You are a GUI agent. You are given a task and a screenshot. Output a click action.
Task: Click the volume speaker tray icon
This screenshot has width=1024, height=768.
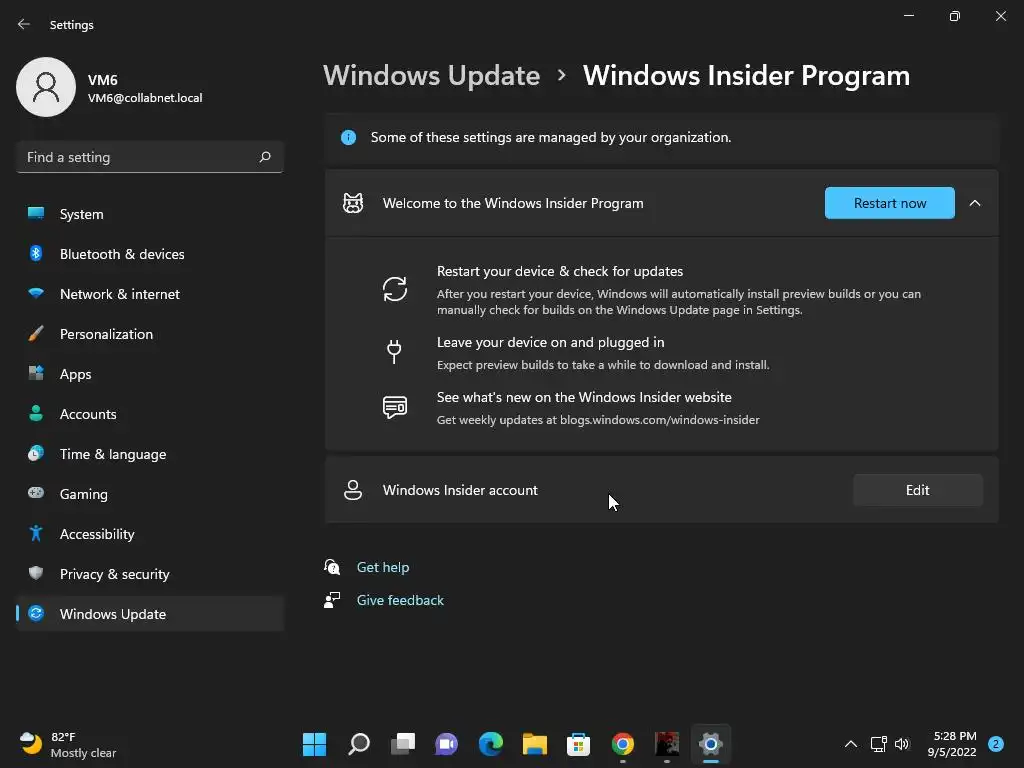tap(902, 744)
